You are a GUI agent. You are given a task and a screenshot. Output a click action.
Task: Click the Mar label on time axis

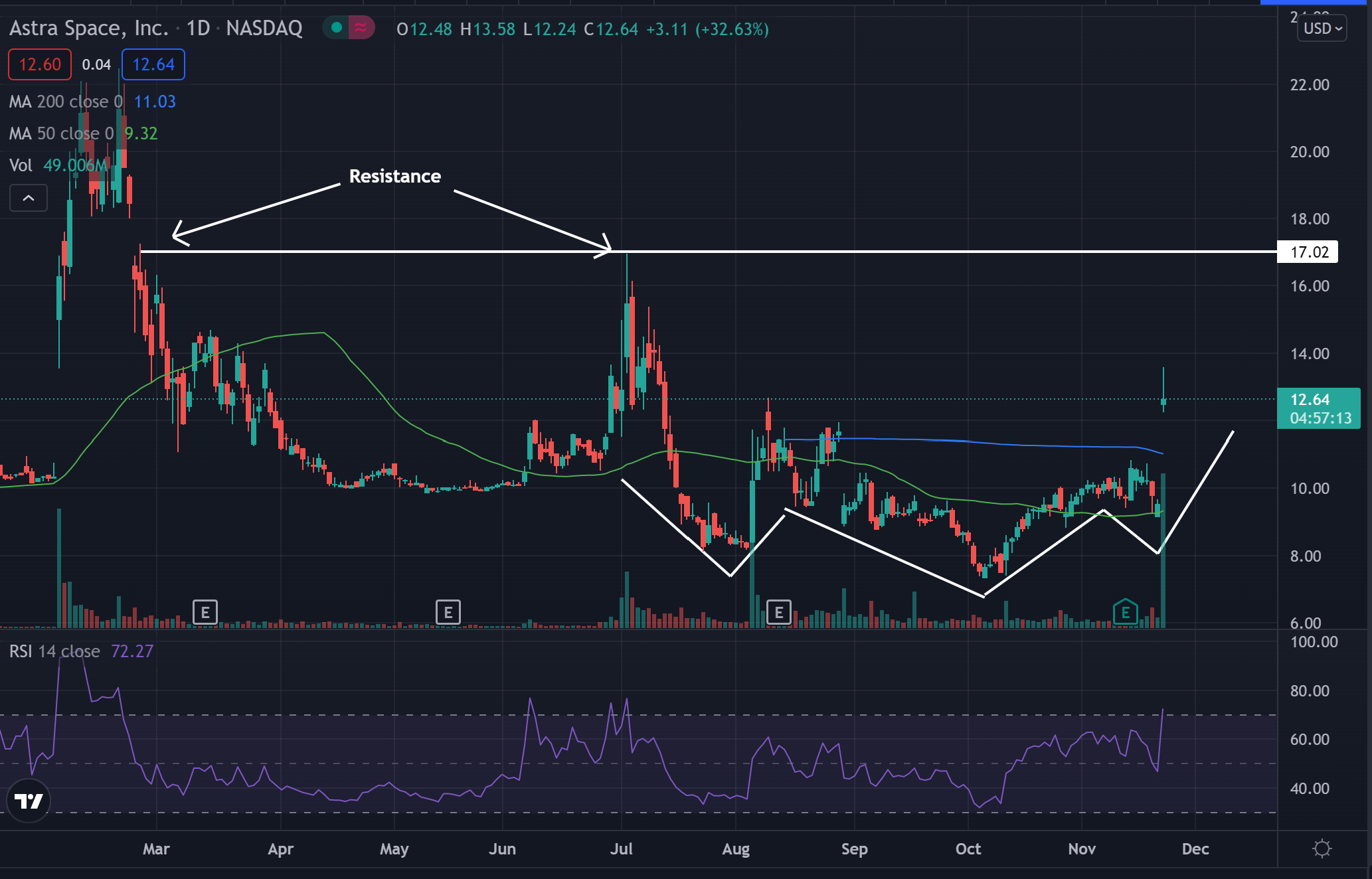156,848
